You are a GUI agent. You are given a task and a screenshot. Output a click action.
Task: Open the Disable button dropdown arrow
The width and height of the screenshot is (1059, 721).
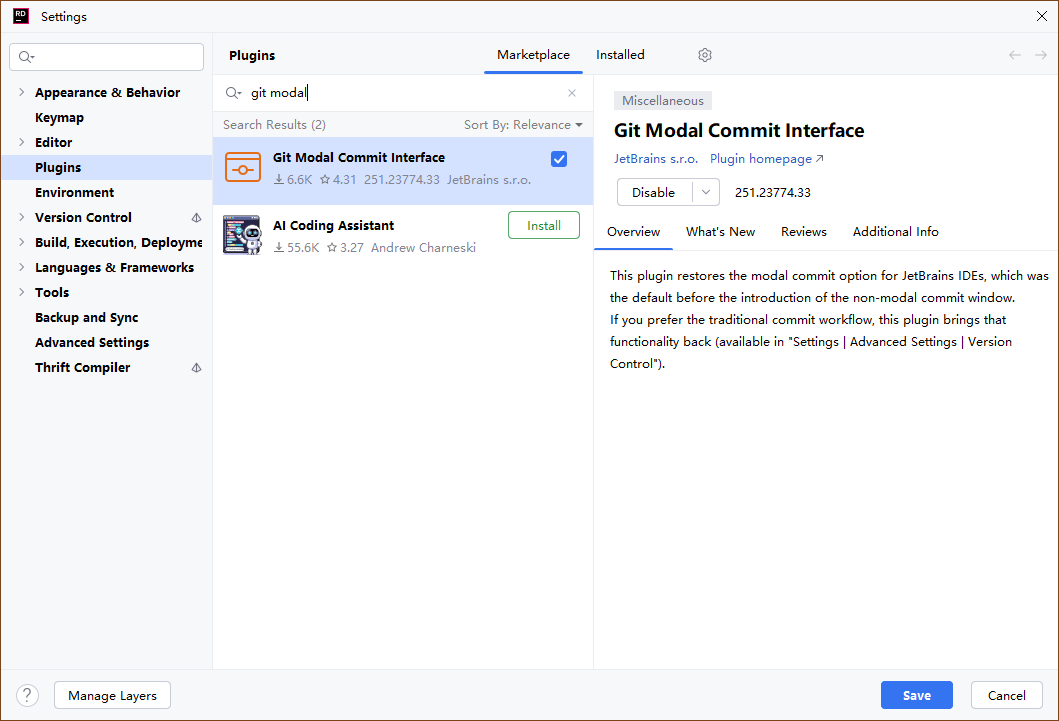pos(706,192)
